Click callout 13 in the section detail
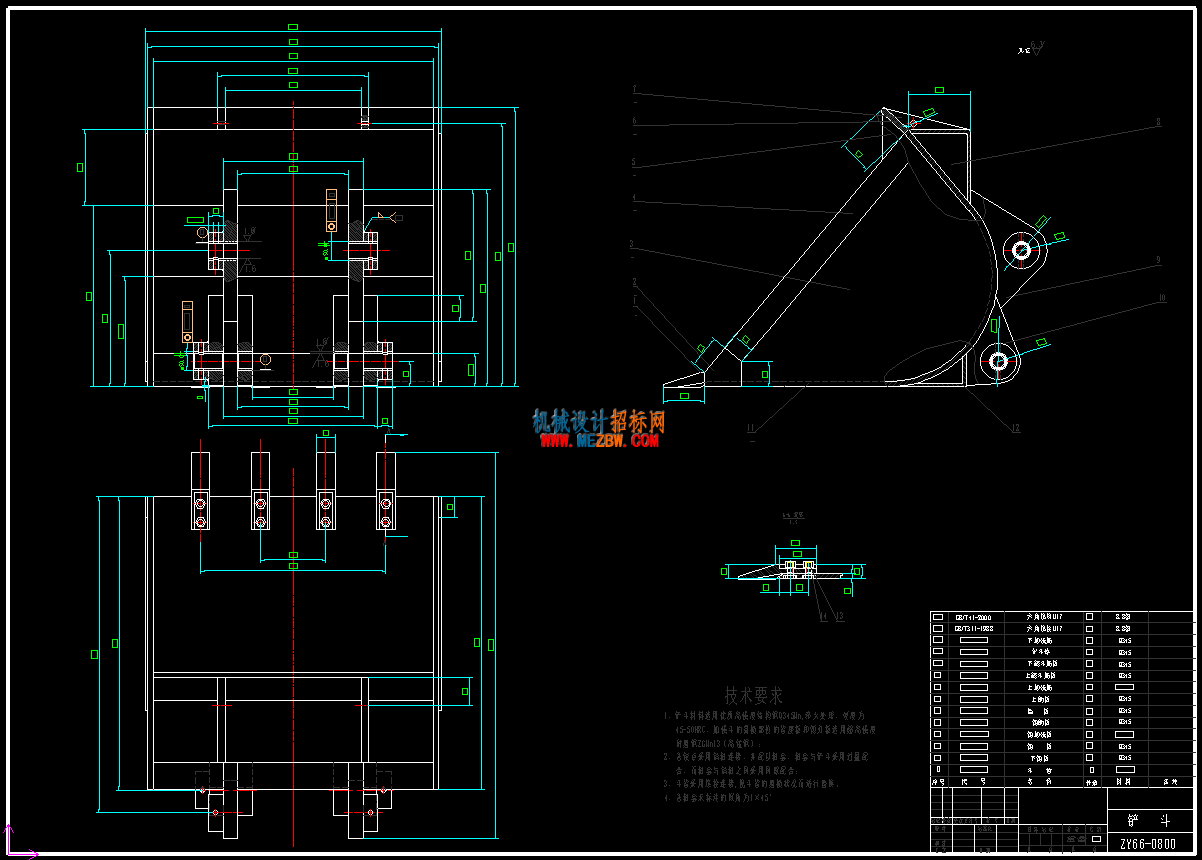Screen dimensions: 1202x860 click(840, 618)
